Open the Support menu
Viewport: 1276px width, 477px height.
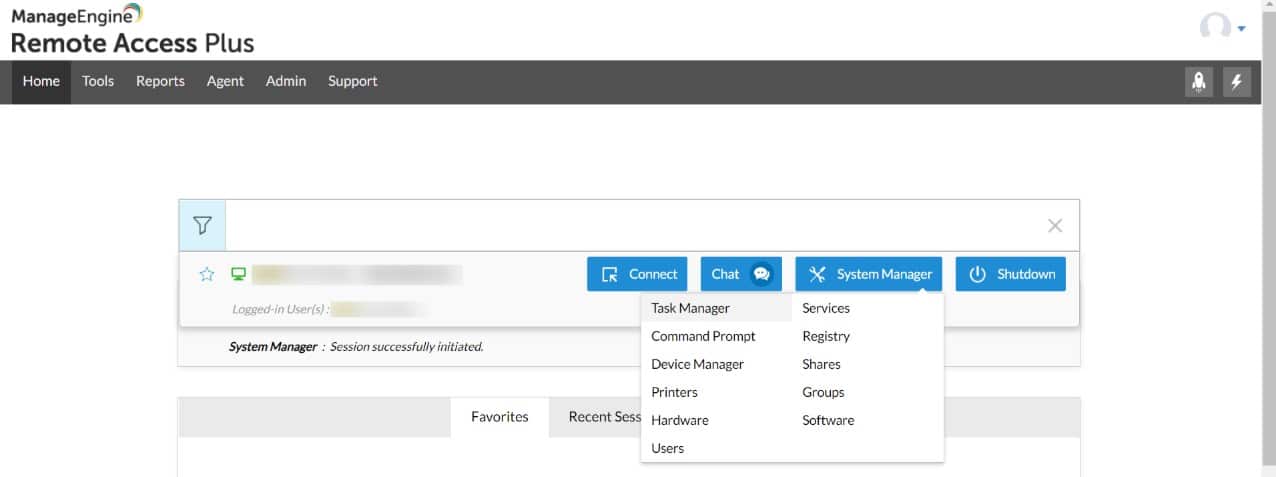coord(353,81)
